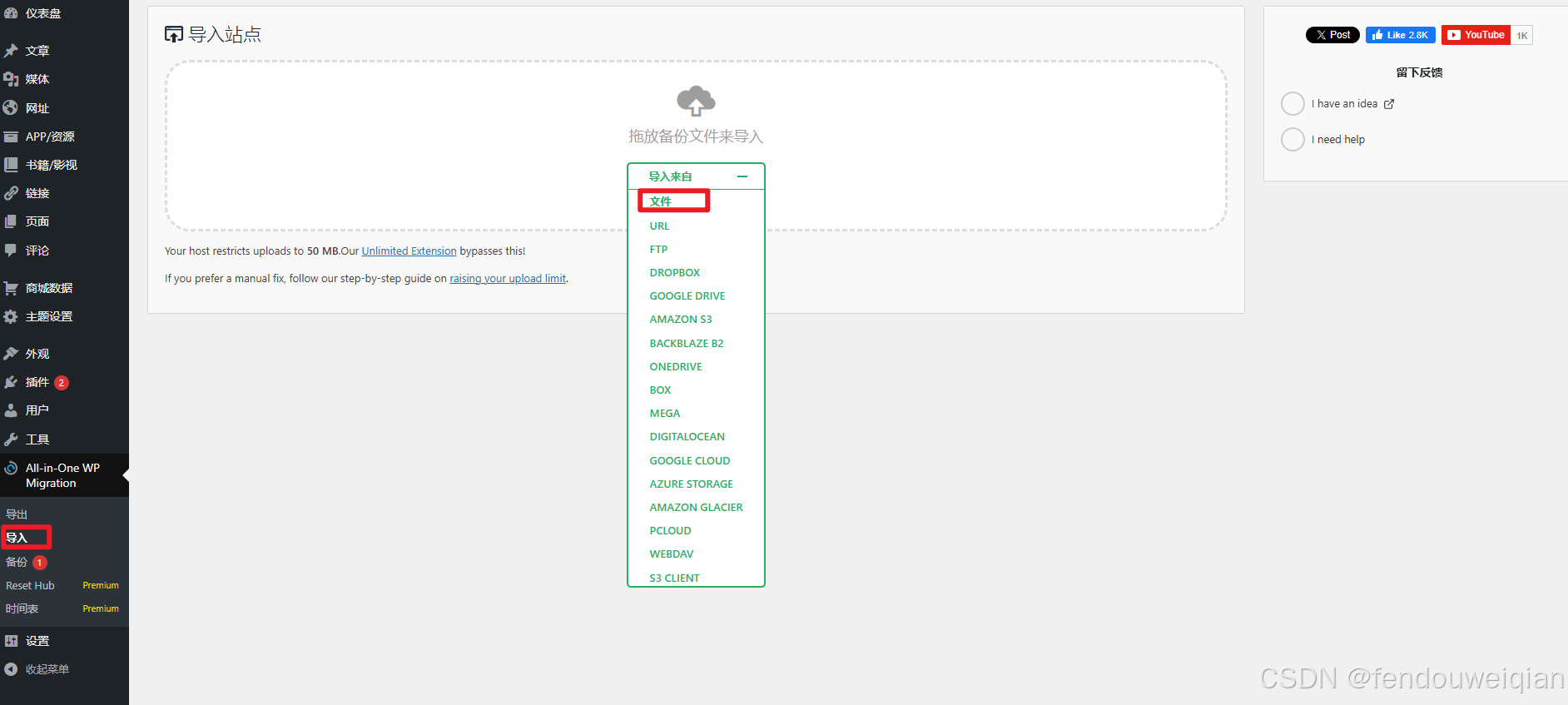Image resolution: width=1568 pixels, height=705 pixels.
Task: Click the cloud upload icon in drop zone
Action: click(696, 101)
